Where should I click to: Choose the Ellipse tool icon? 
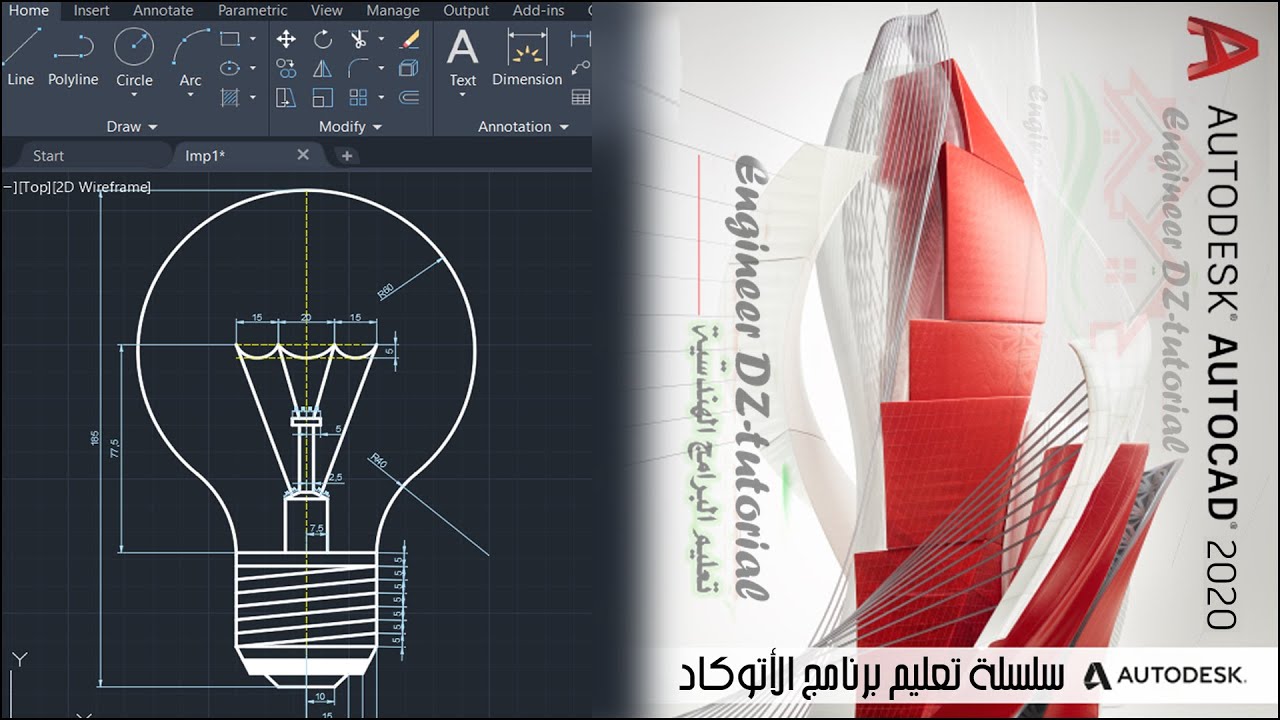coord(230,68)
